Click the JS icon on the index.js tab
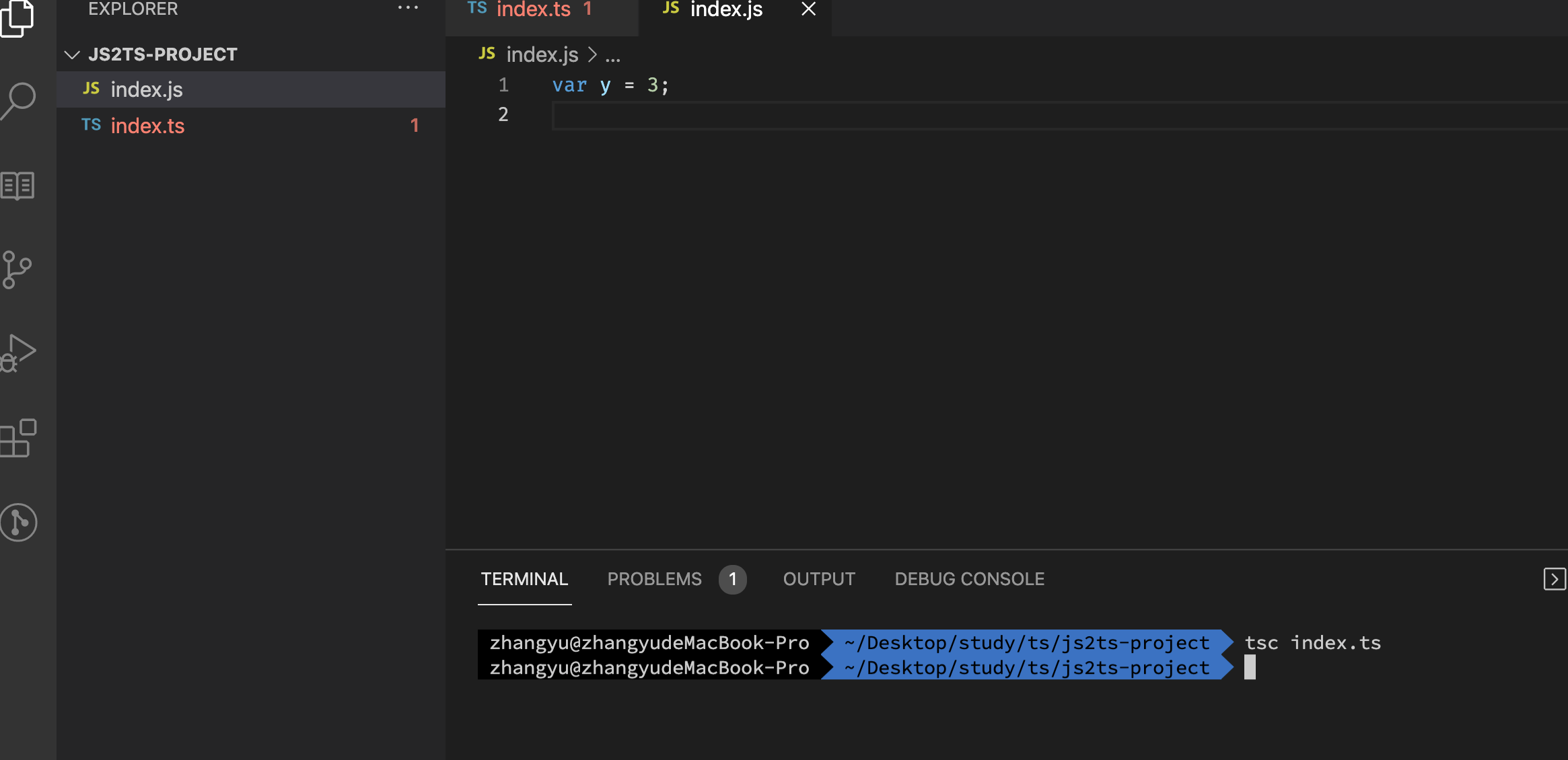 tap(670, 9)
